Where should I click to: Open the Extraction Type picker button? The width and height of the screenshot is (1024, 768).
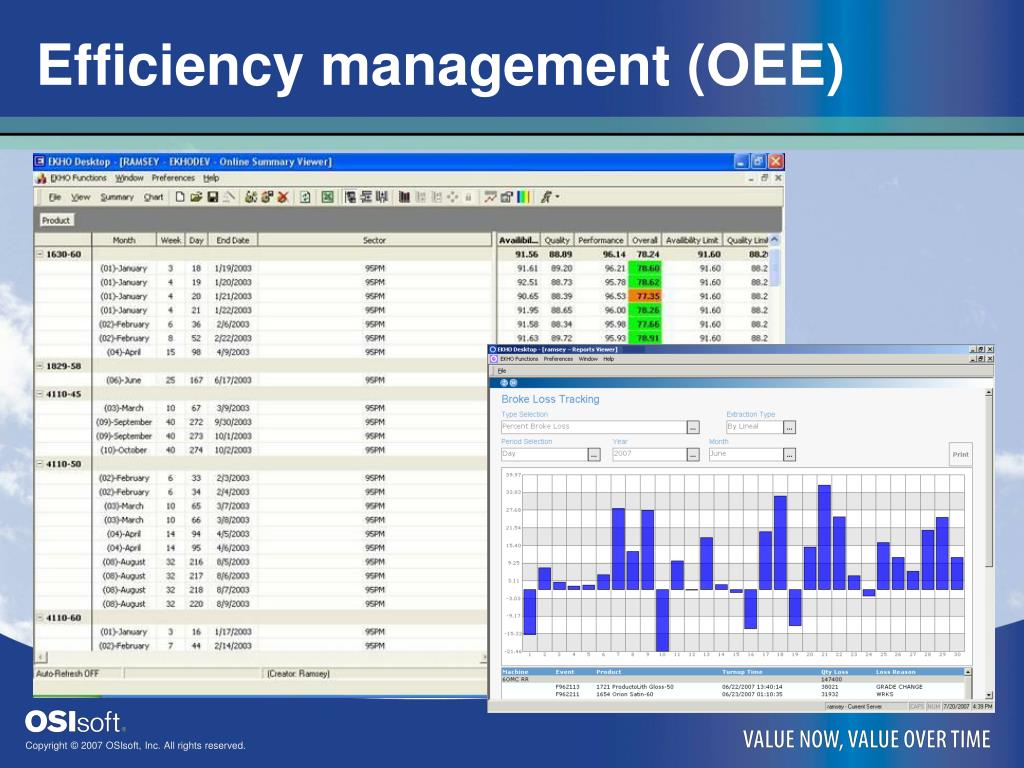tap(790, 427)
